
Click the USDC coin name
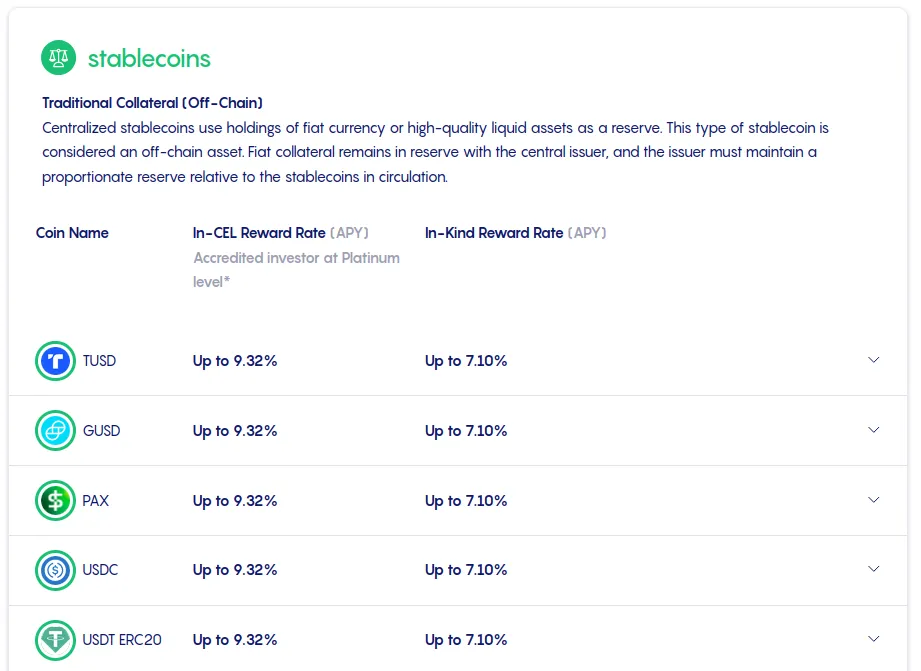coord(100,570)
